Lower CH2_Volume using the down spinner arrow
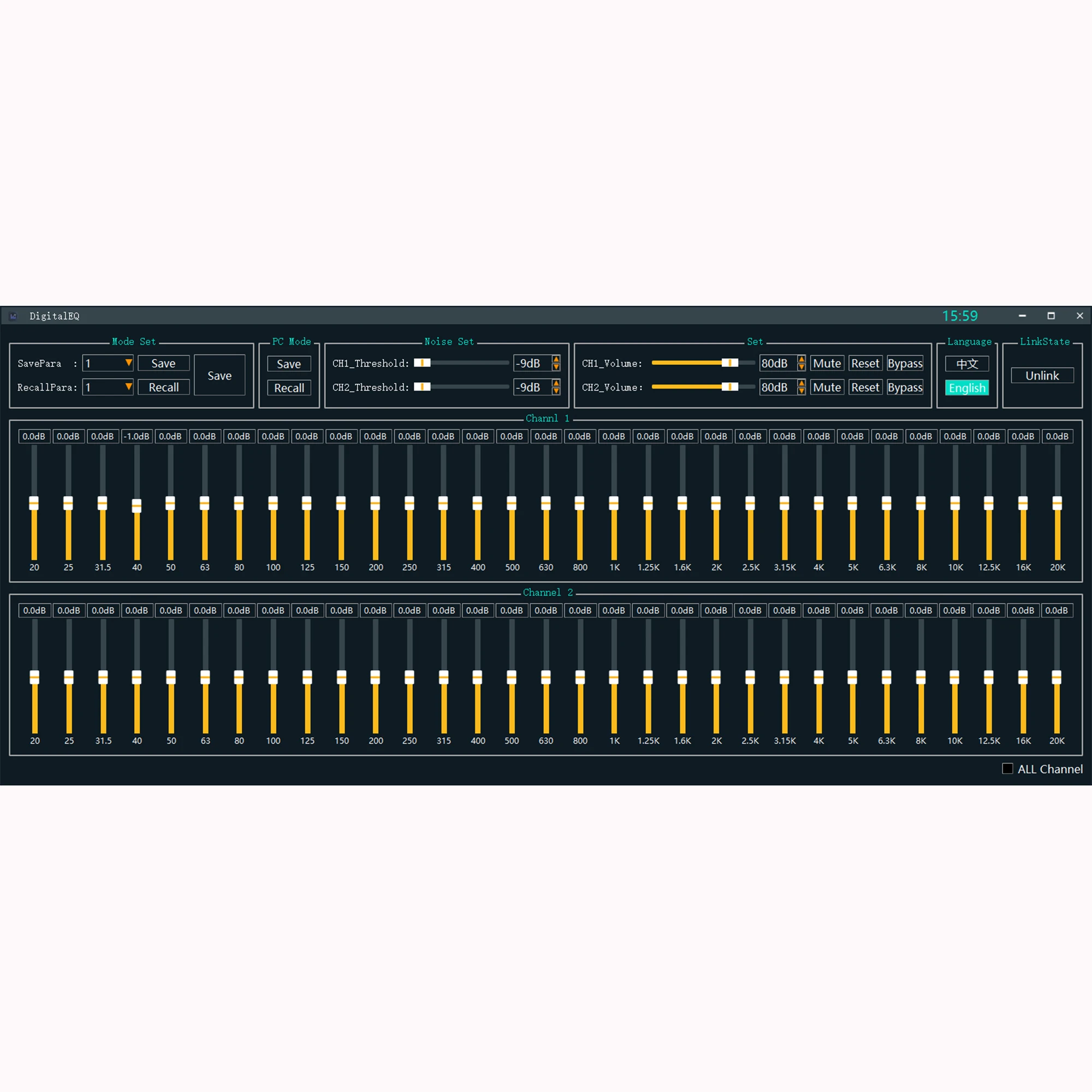Screen dimensions: 1092x1092 coord(801,391)
